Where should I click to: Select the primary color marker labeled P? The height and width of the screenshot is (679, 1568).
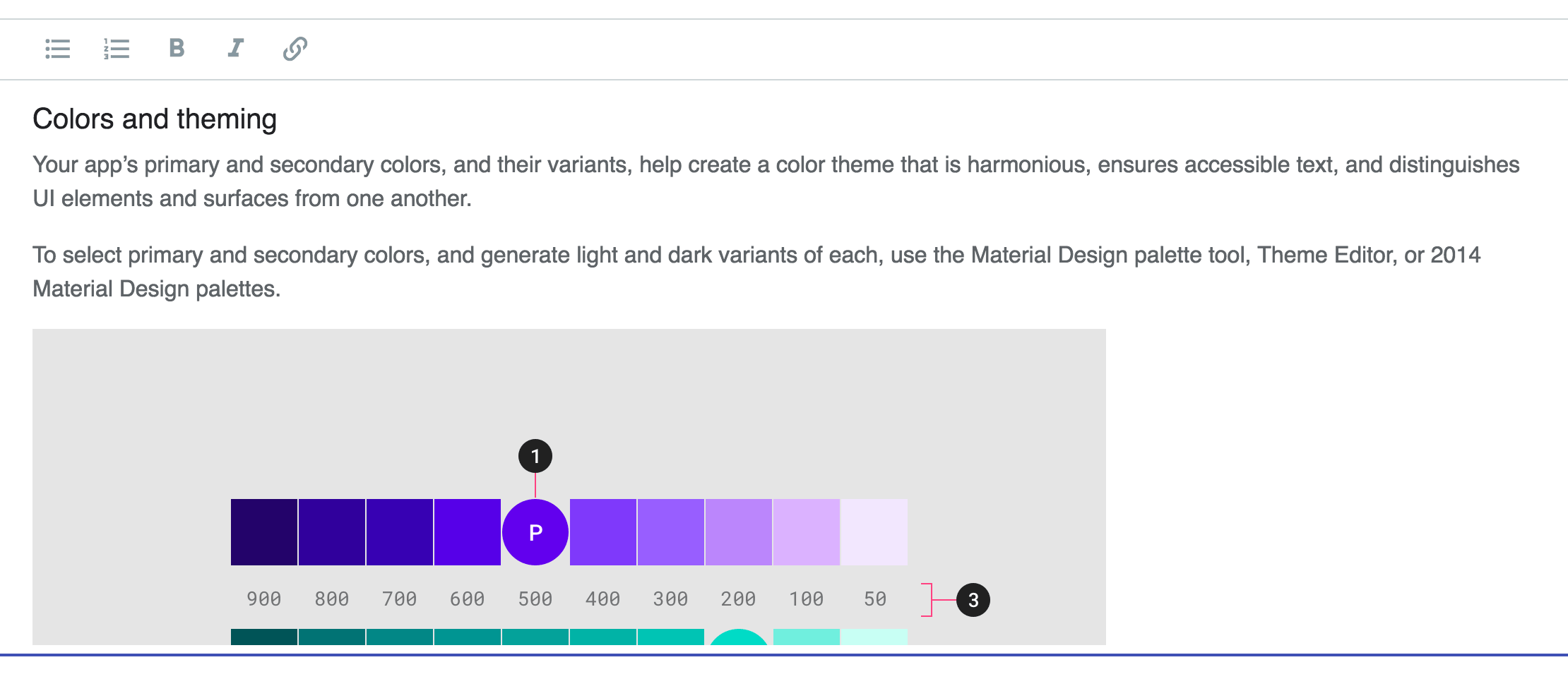tap(535, 533)
